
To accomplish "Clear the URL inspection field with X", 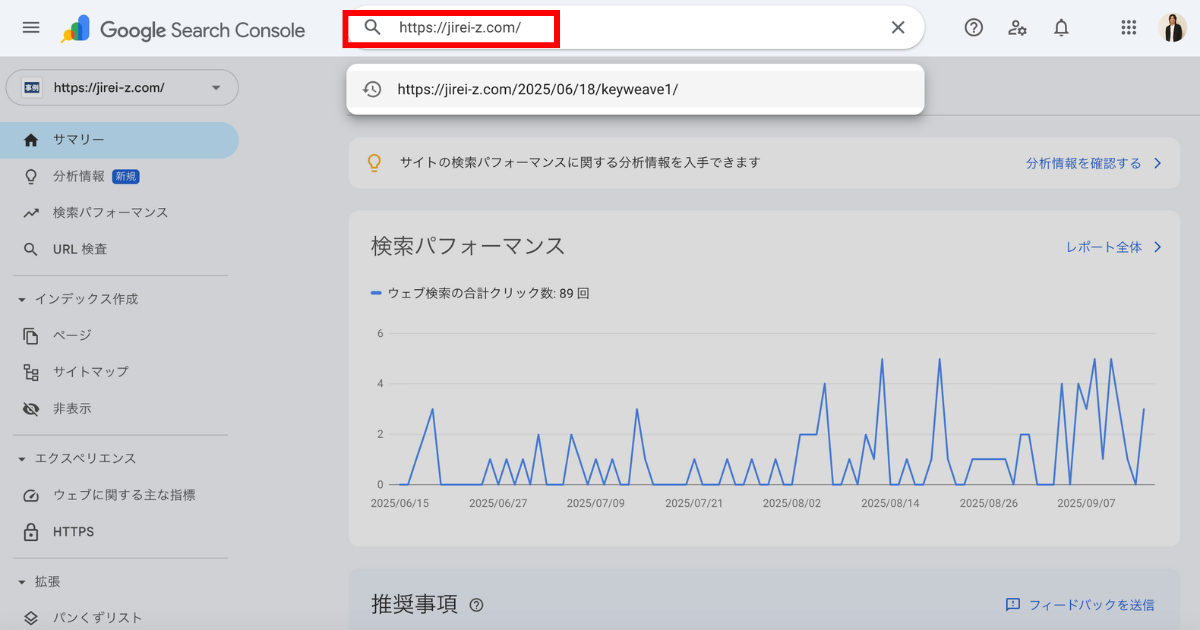I will (x=898, y=28).
